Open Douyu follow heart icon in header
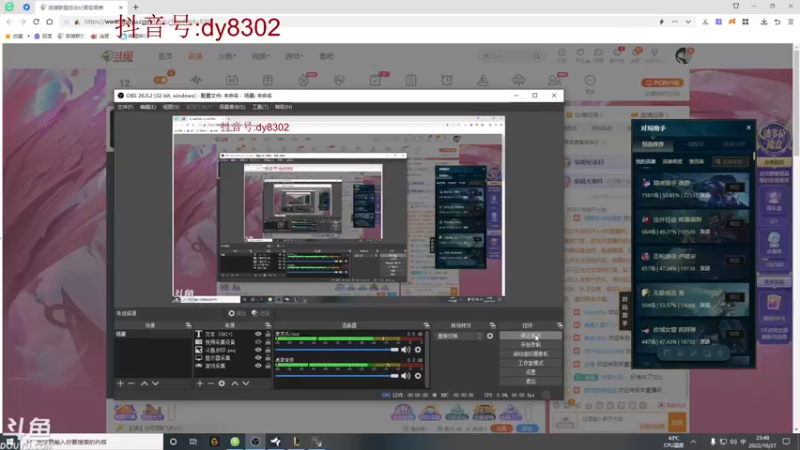 580,55
